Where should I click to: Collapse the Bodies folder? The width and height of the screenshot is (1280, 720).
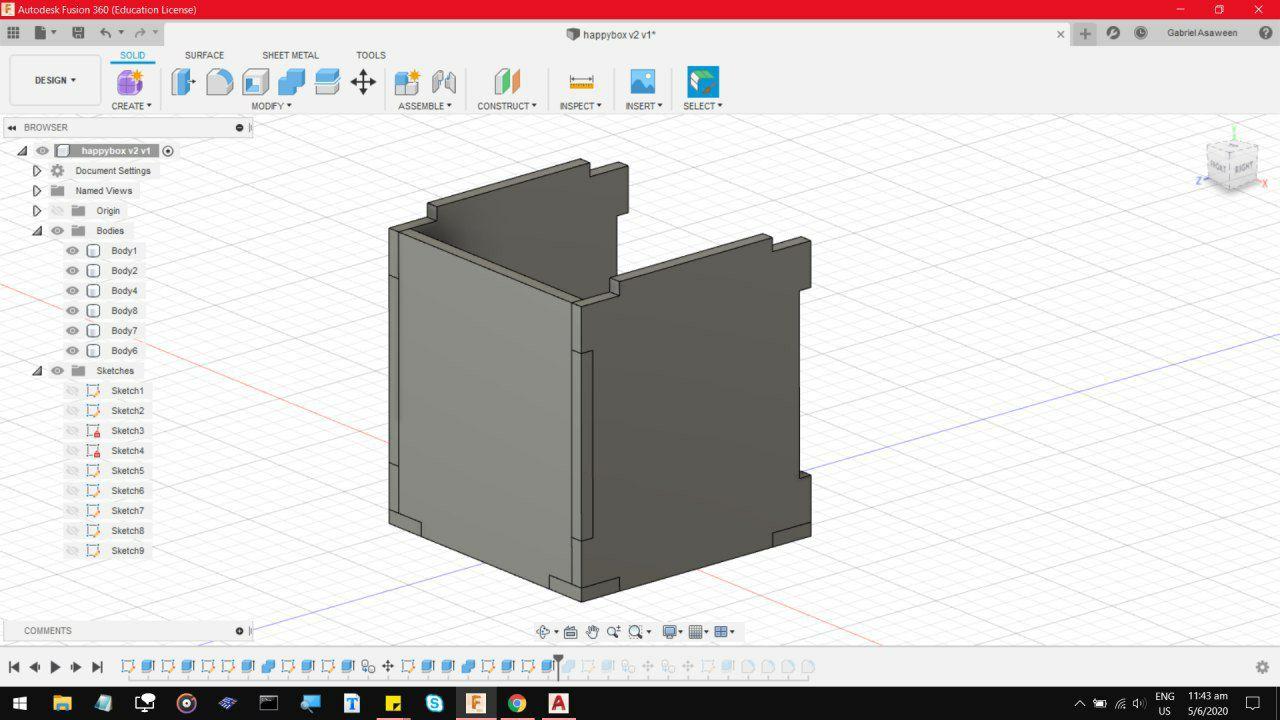[x=37, y=231]
